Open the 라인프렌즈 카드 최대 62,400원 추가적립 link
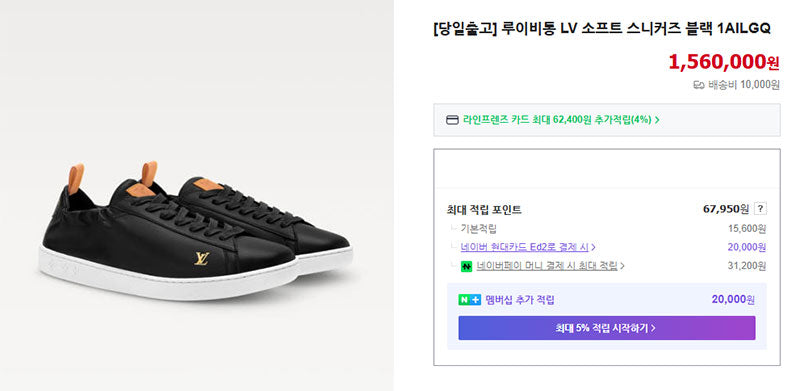Viewport: 800px width, 391px height. coord(557,120)
